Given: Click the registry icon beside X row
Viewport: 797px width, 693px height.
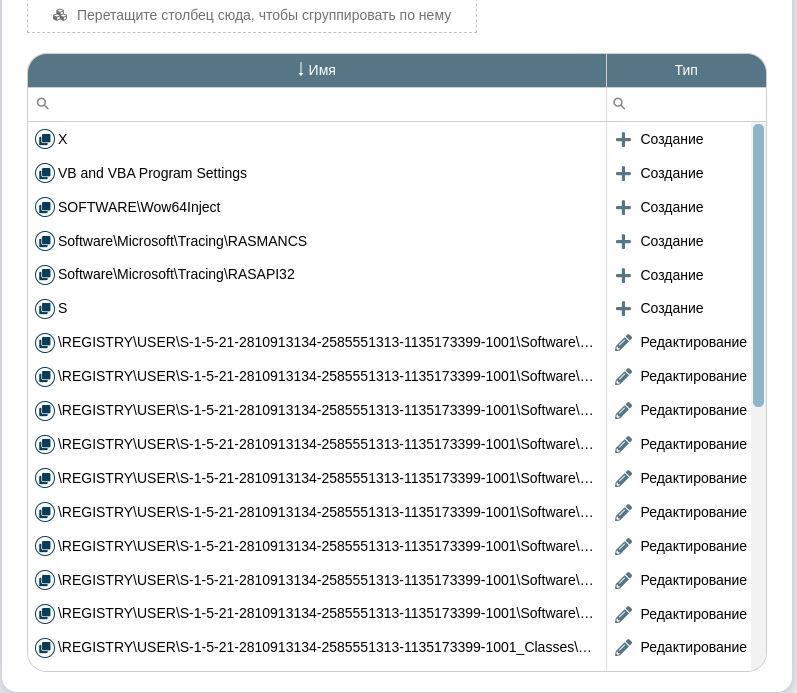Looking at the screenshot, I should [x=44, y=139].
